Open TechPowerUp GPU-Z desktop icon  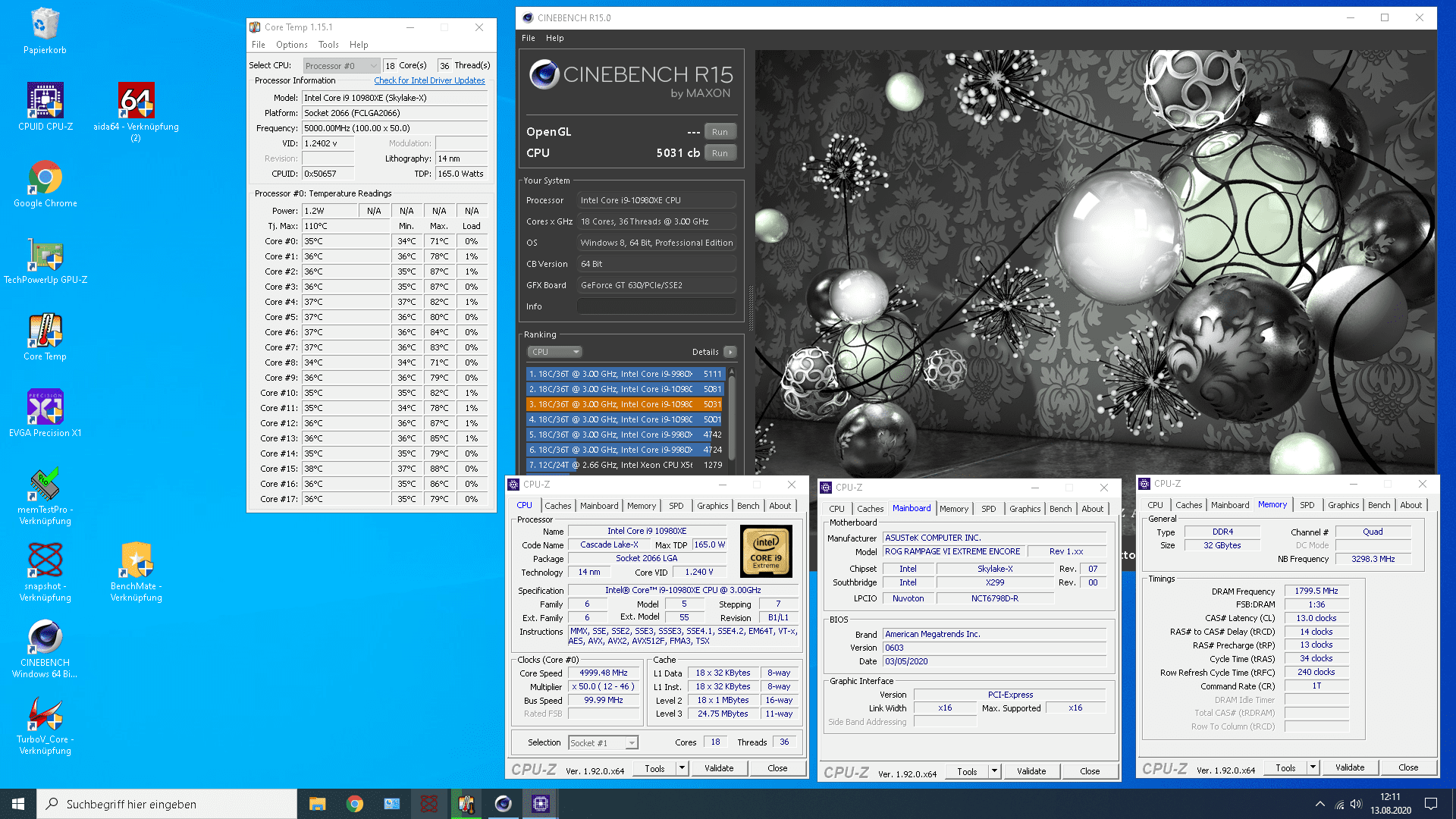[45, 260]
